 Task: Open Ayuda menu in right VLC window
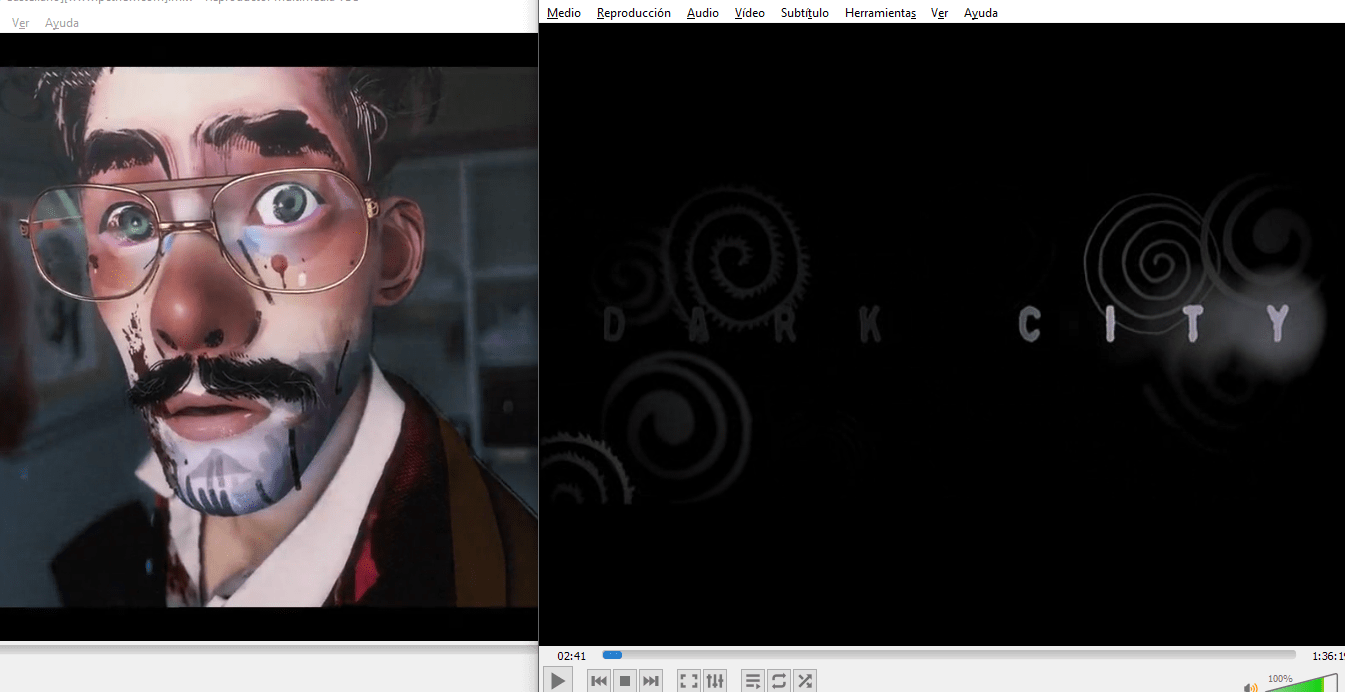[981, 13]
